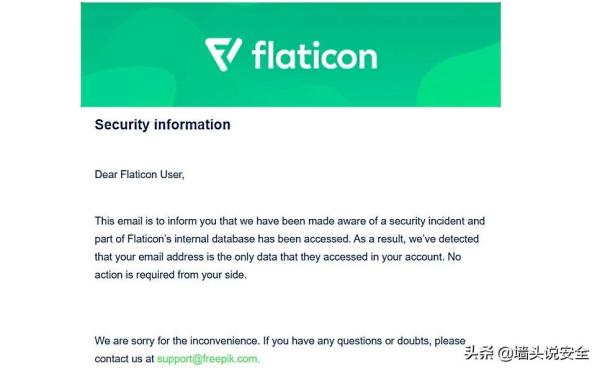Click the Security information heading
This screenshot has width=600, height=371.
click(x=163, y=125)
